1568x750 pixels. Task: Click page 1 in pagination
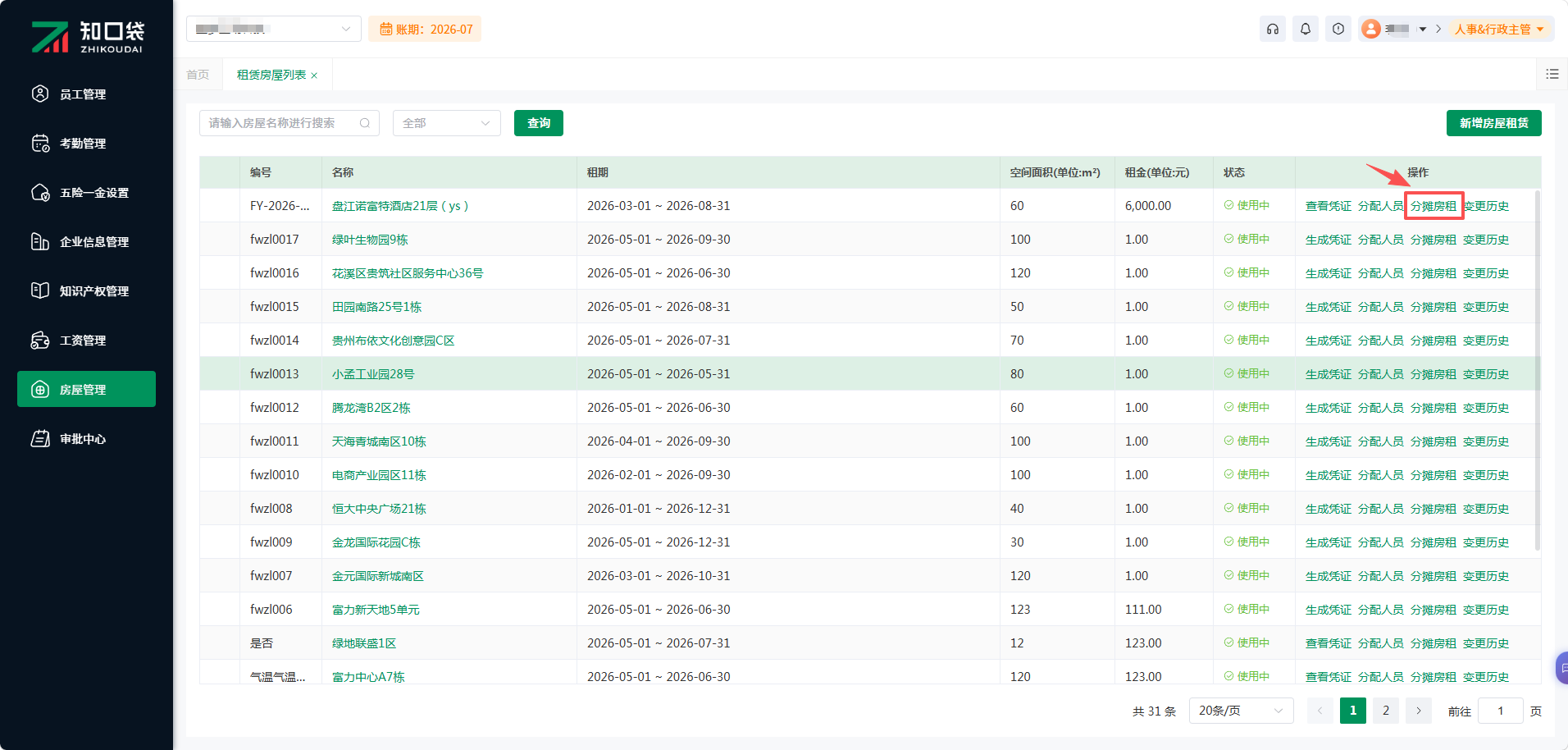pyautogui.click(x=1353, y=711)
